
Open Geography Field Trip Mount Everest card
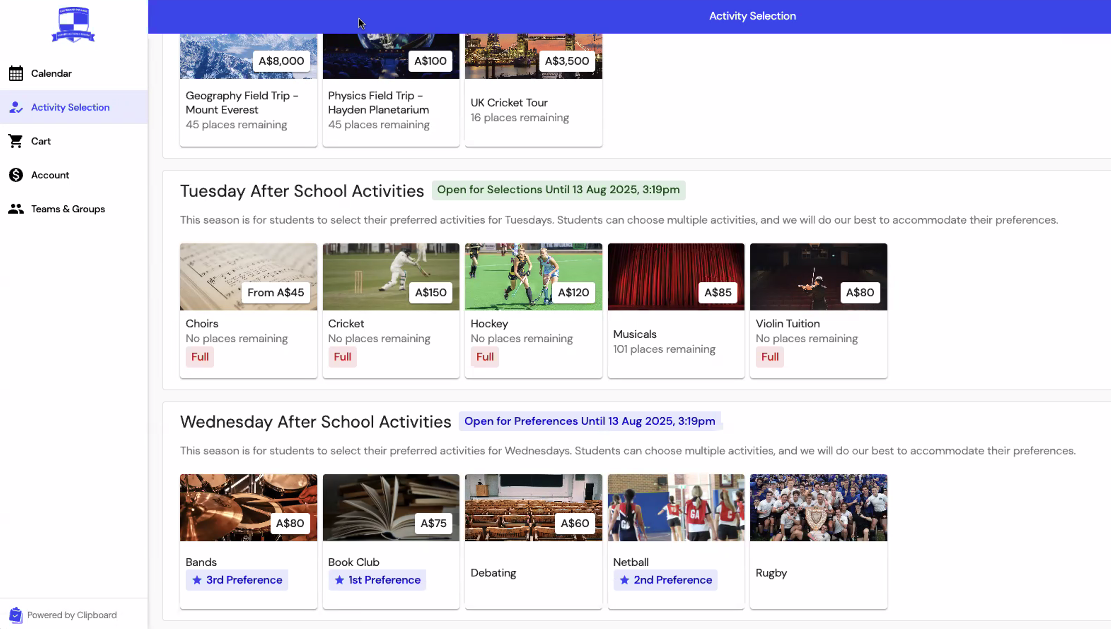click(x=248, y=90)
